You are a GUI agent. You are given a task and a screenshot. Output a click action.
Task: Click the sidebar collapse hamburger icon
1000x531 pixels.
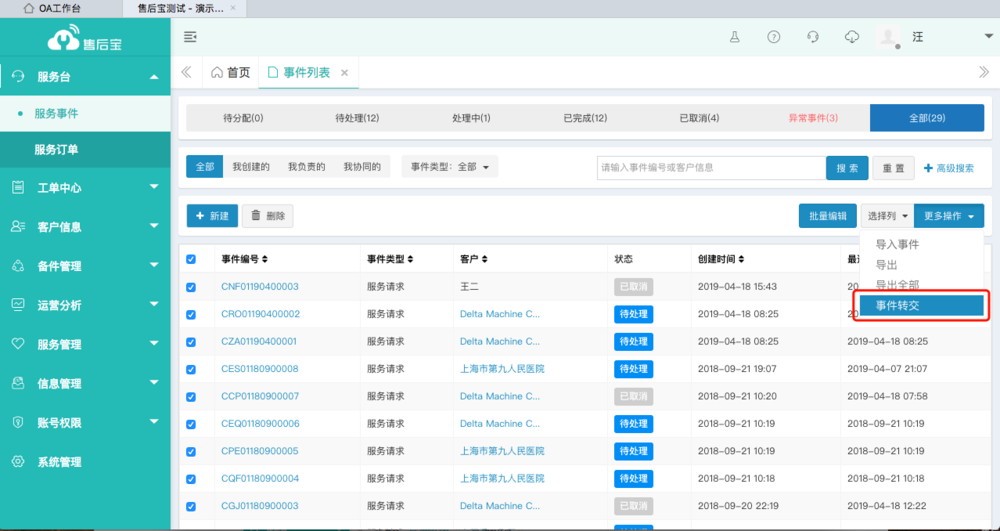pos(190,37)
